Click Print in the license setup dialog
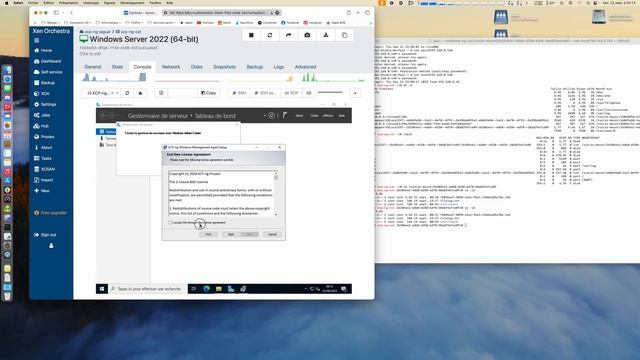 209,234
